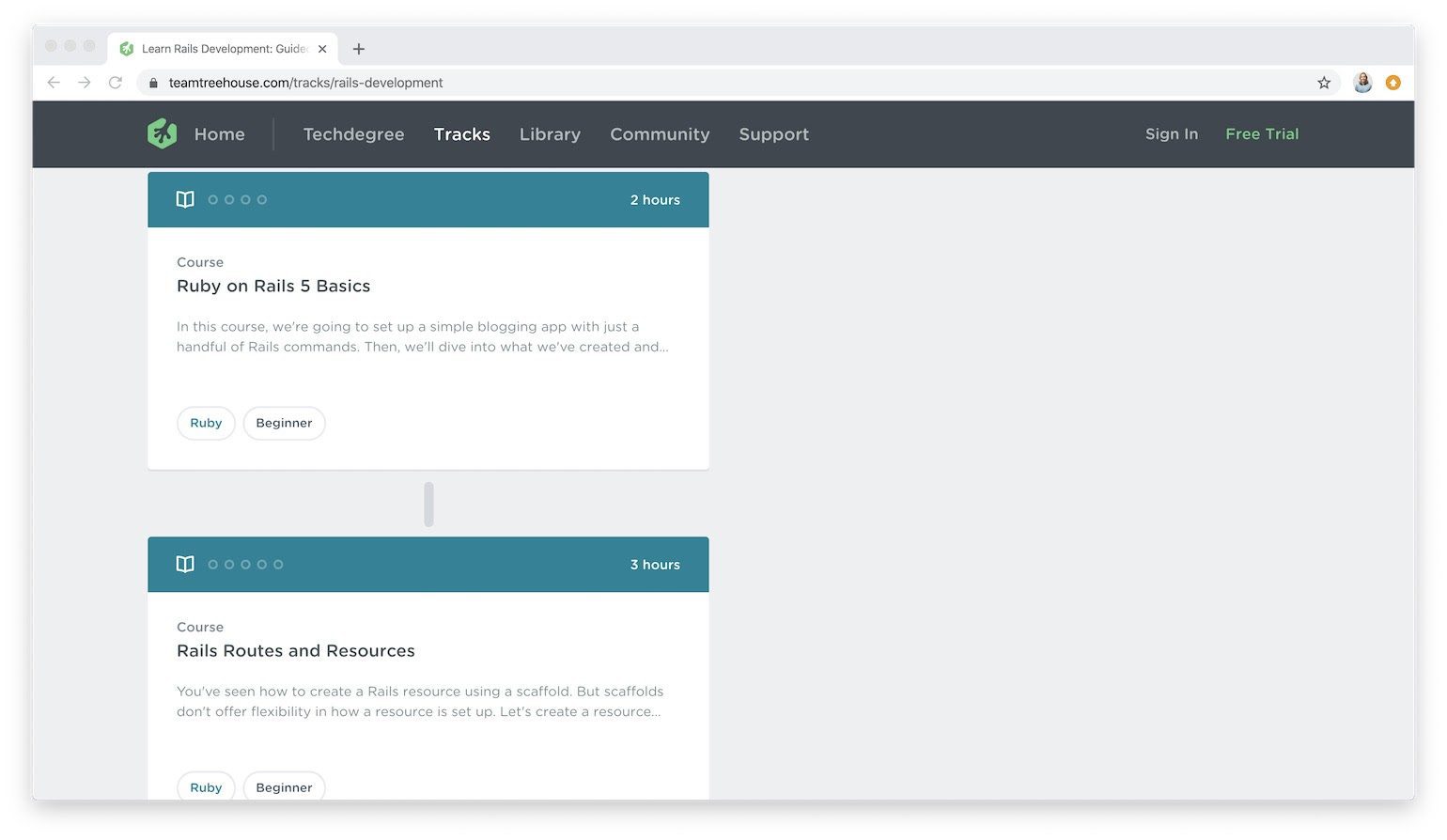Viewport: 1447px width, 840px height.
Task: Open a new browser tab
Action: [359, 48]
